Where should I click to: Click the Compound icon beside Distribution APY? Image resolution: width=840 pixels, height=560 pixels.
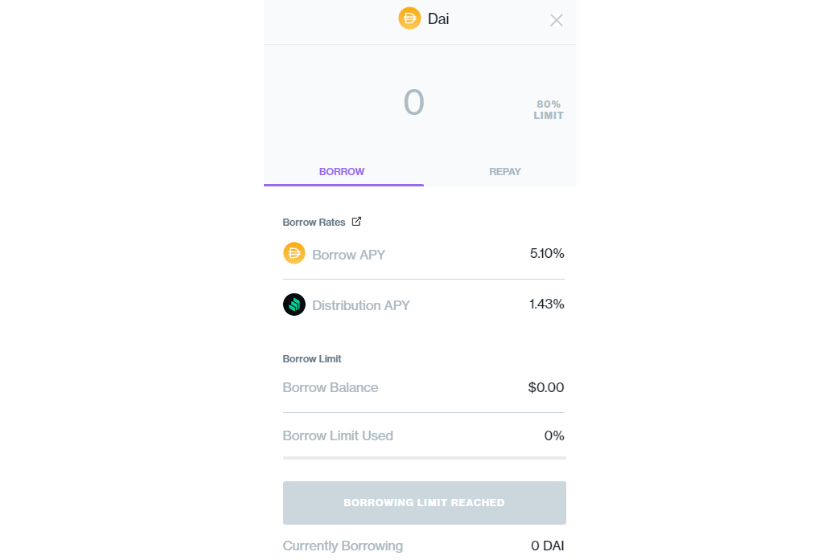point(294,304)
